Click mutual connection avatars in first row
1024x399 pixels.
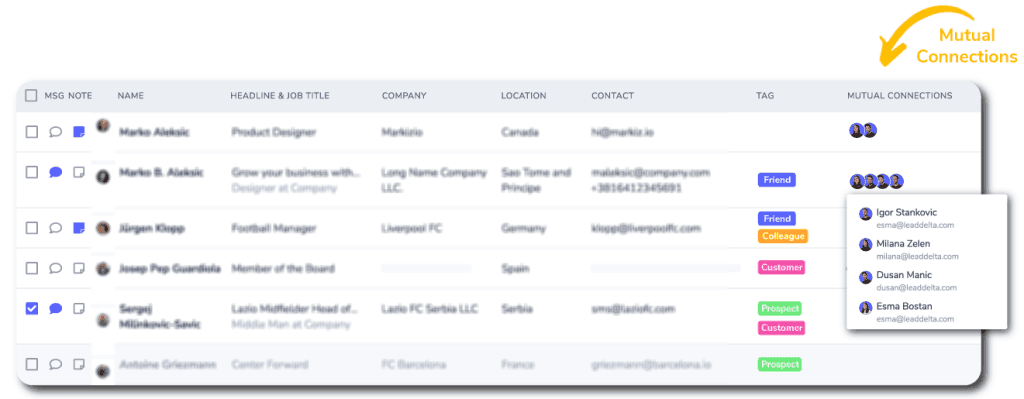[863, 130]
